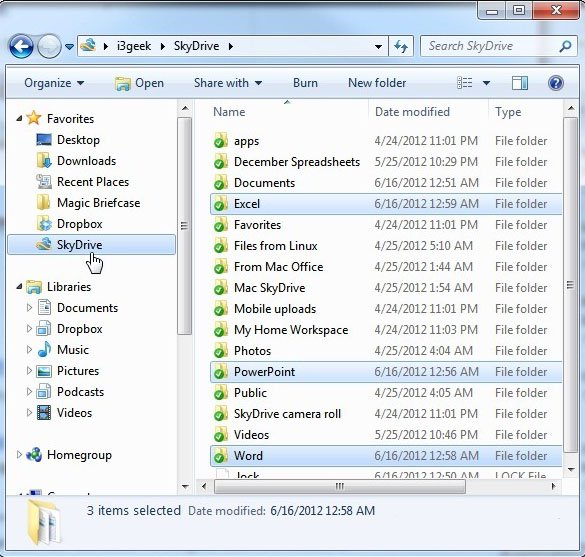This screenshot has height=557, width=585.
Task: Expand the Homegroup node
Action: (19, 455)
